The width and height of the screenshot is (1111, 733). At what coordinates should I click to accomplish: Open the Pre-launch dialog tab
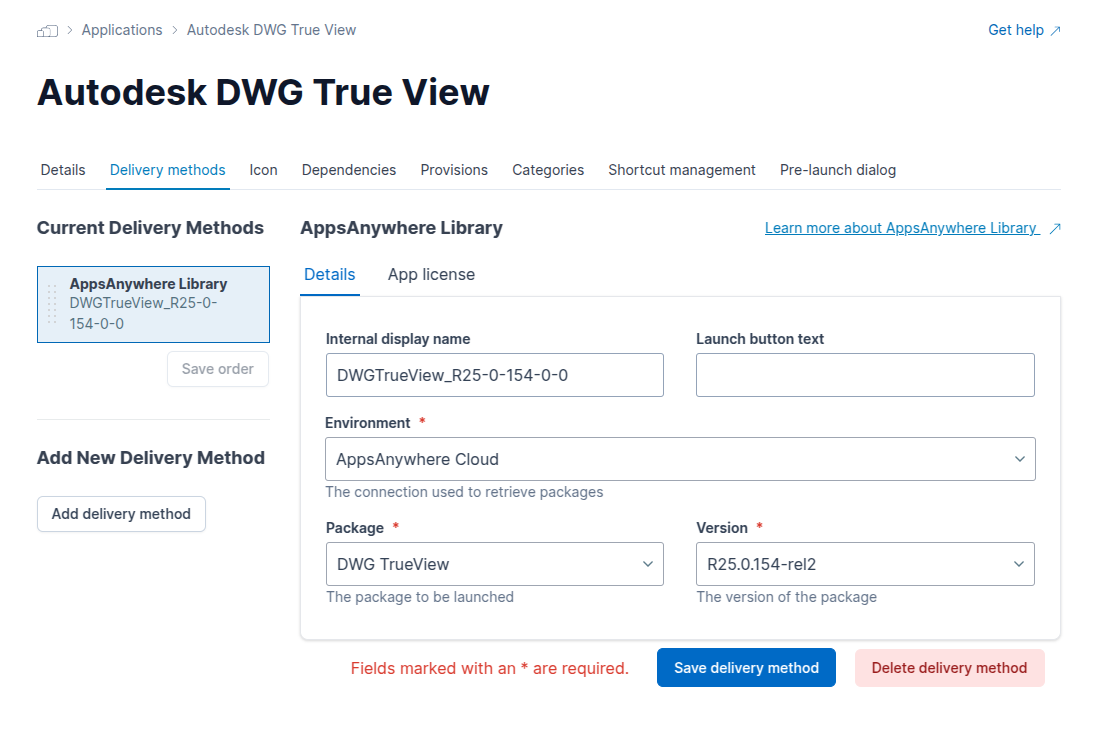click(x=838, y=170)
